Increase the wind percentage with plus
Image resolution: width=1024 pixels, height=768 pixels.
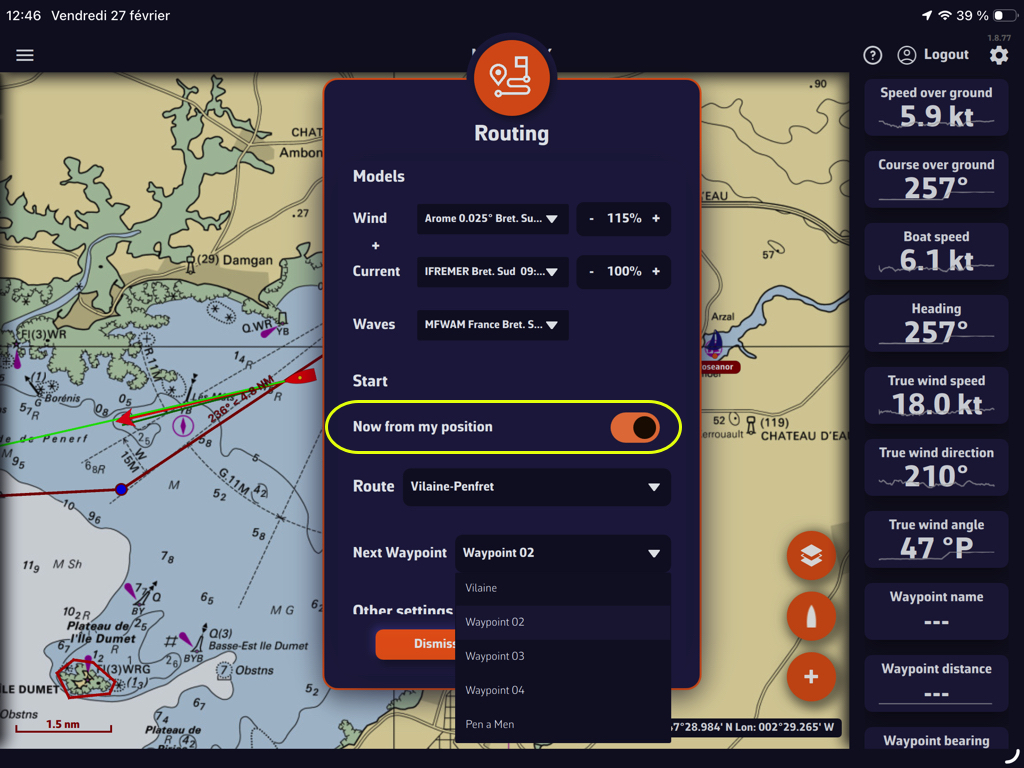(656, 219)
